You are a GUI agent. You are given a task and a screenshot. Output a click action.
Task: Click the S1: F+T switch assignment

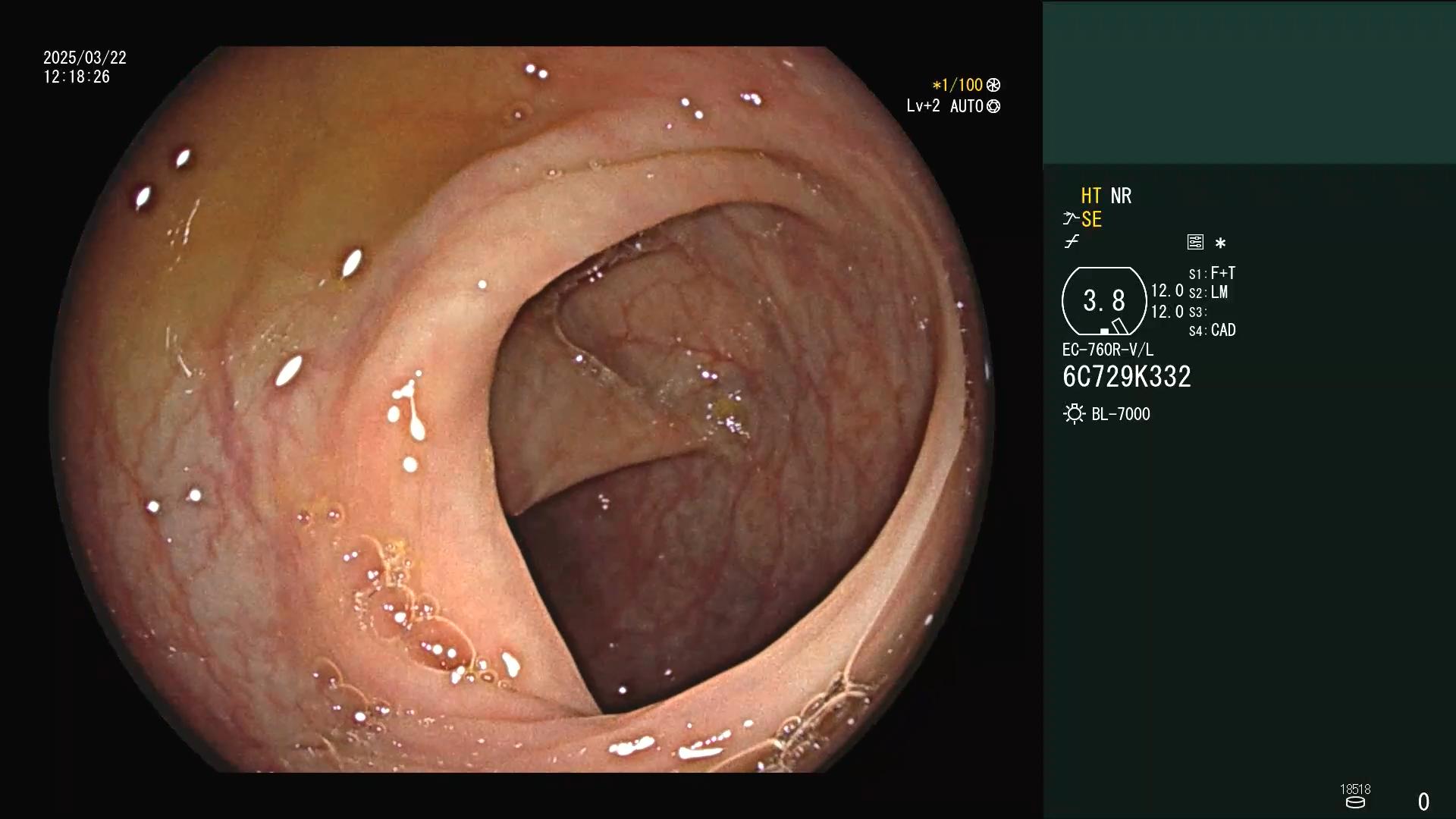point(1212,273)
